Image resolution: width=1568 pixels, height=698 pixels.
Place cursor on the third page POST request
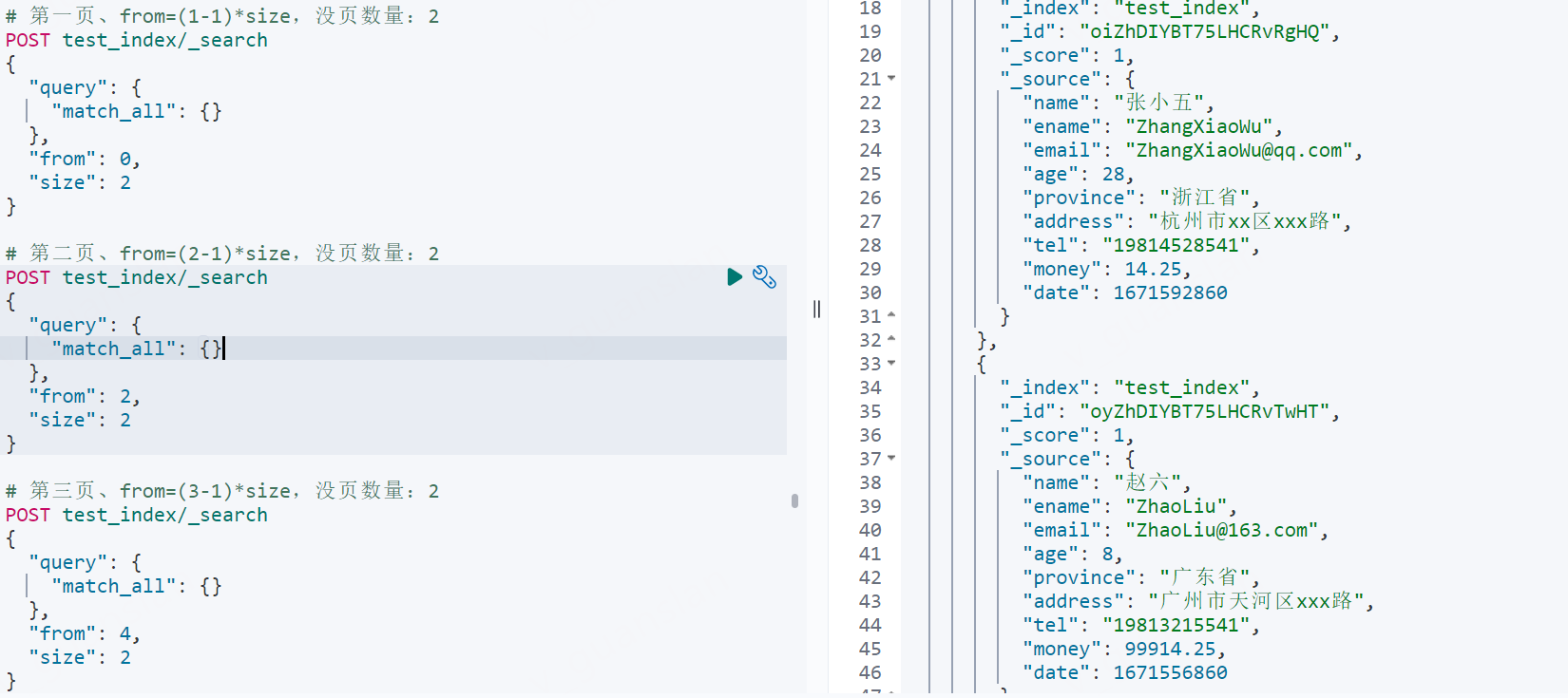137,515
